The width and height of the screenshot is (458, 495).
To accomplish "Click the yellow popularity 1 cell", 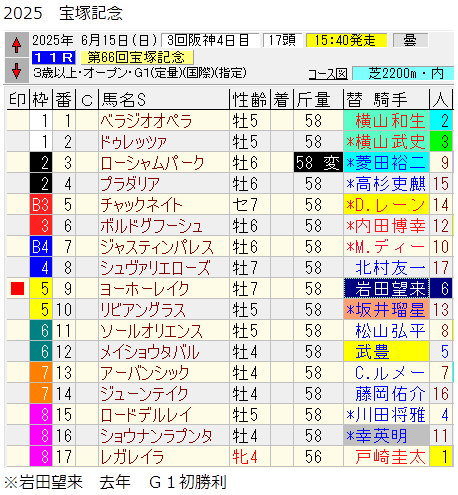I will 441,456.
